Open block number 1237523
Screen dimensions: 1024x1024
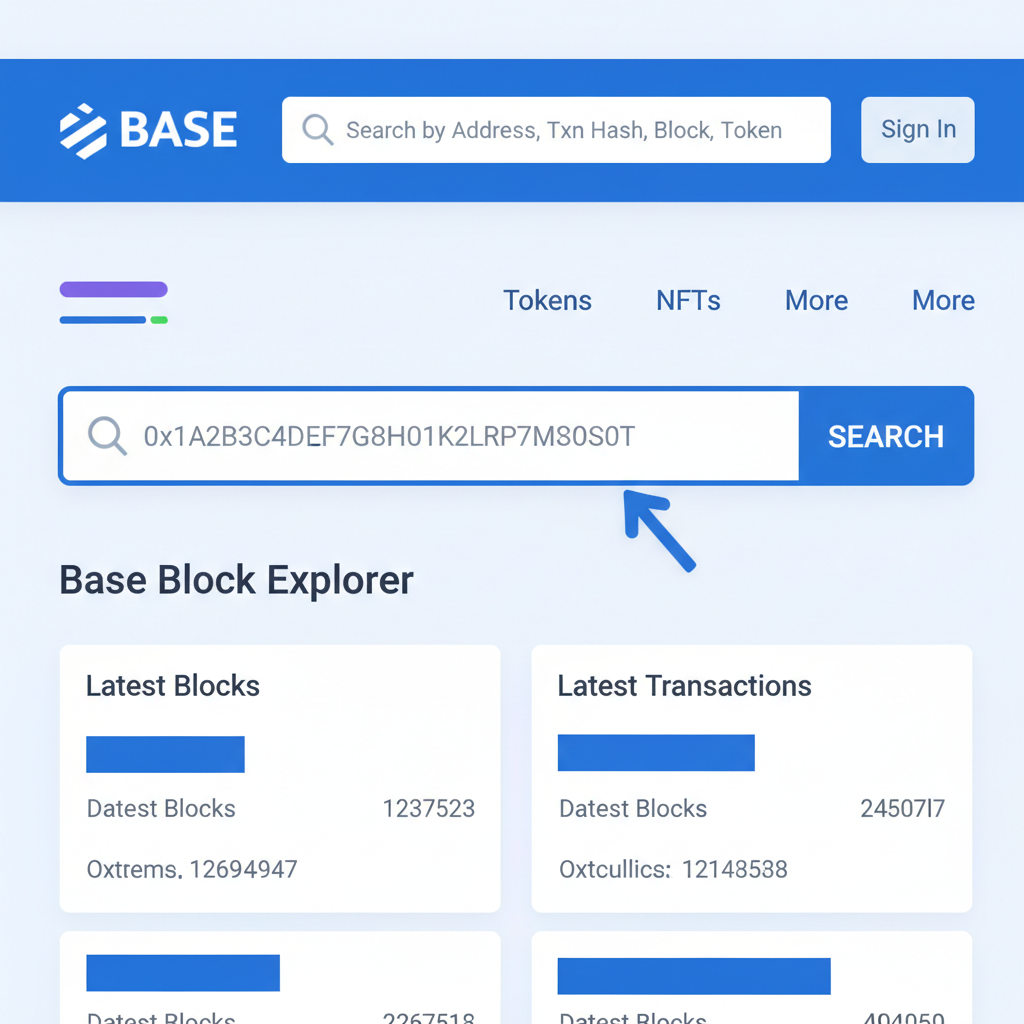coord(429,808)
